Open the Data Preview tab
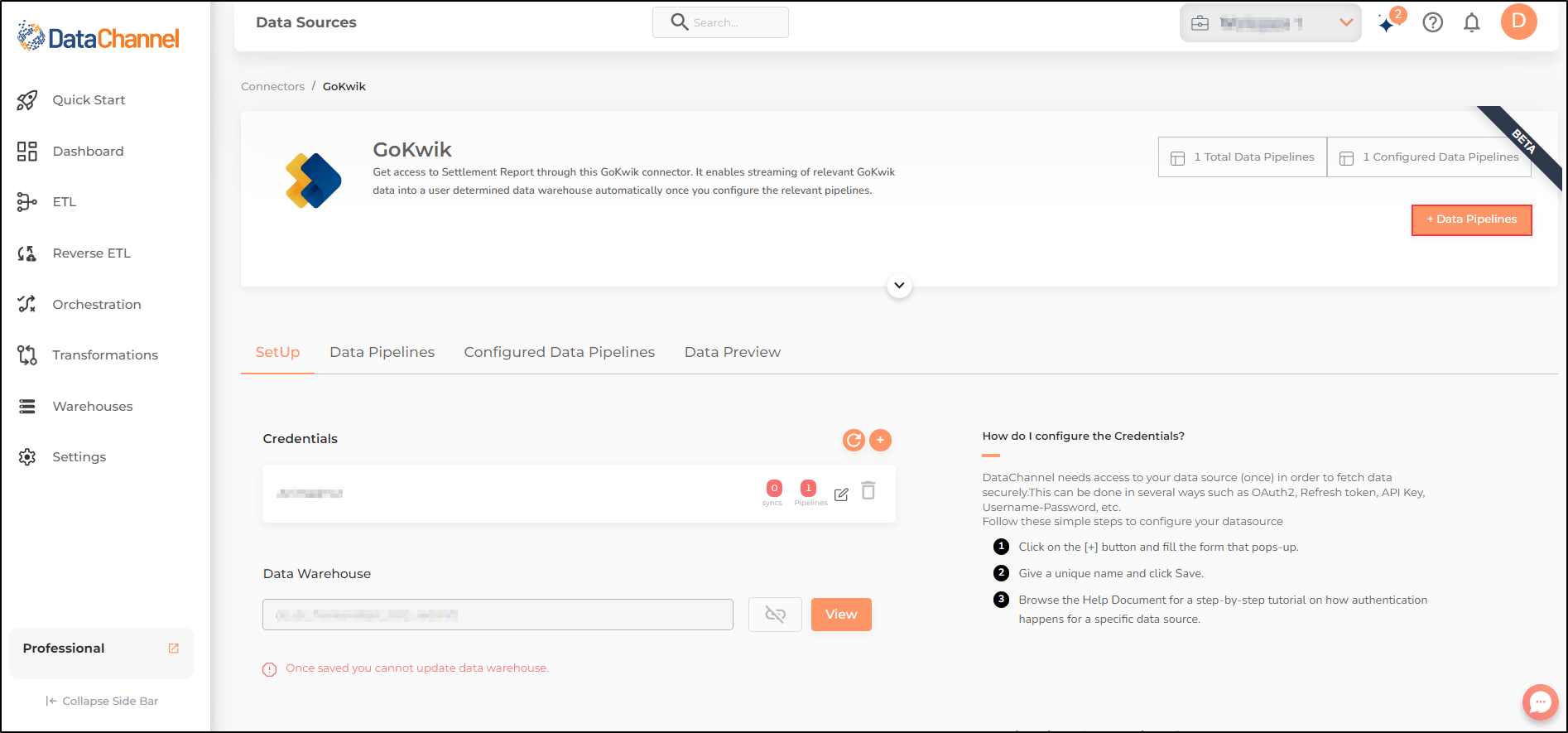This screenshot has height=733, width=1568. coord(733,352)
